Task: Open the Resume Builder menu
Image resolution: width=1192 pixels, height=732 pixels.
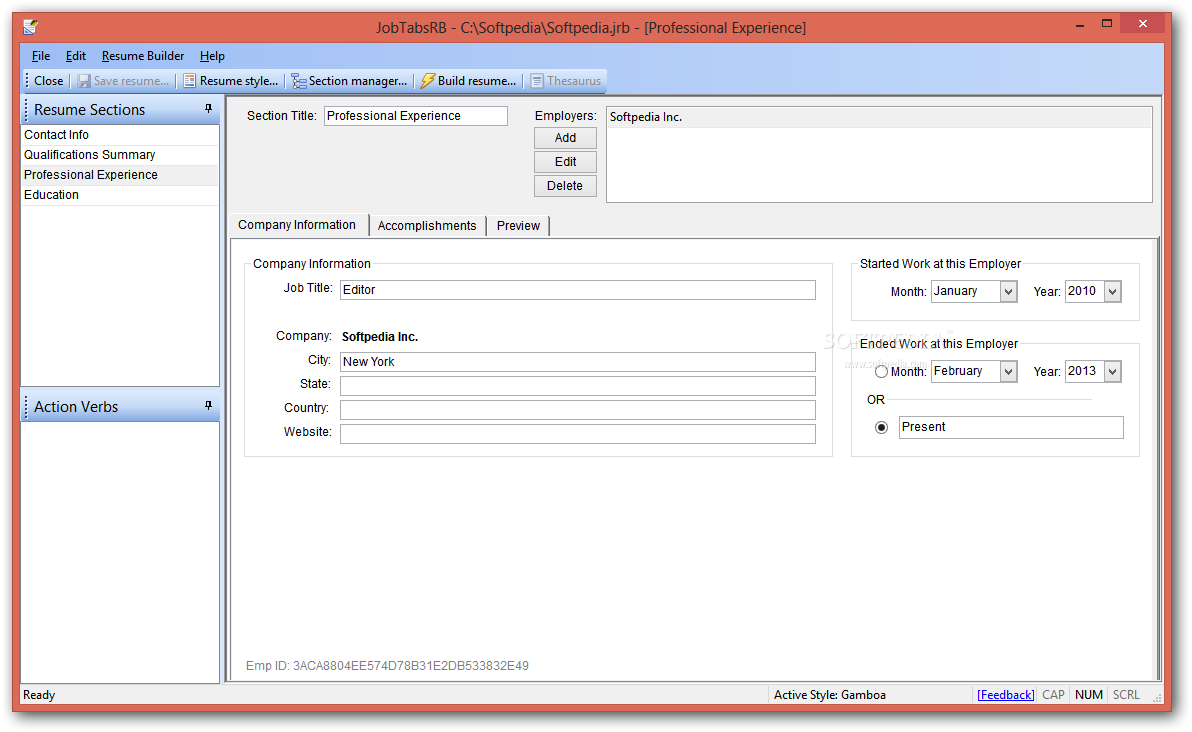Action: [x=143, y=55]
